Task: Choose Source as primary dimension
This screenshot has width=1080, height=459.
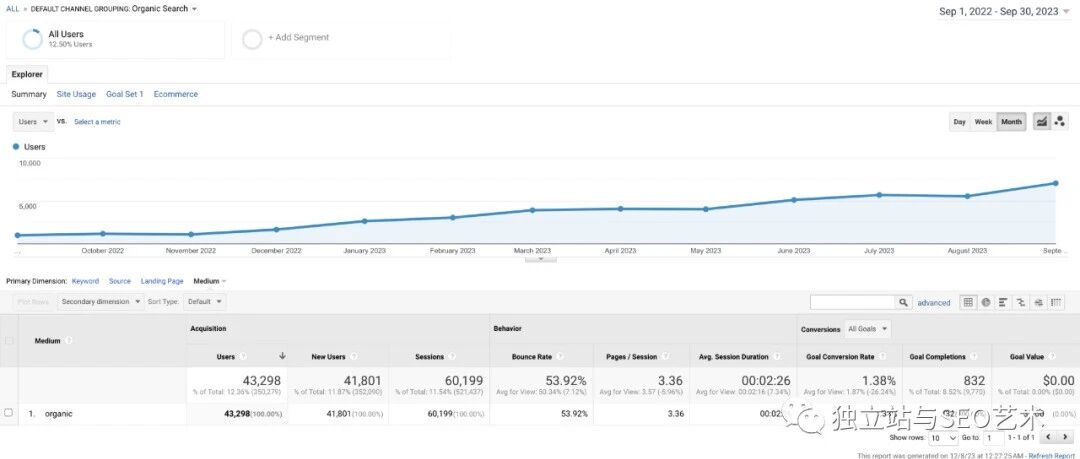Action: point(120,281)
